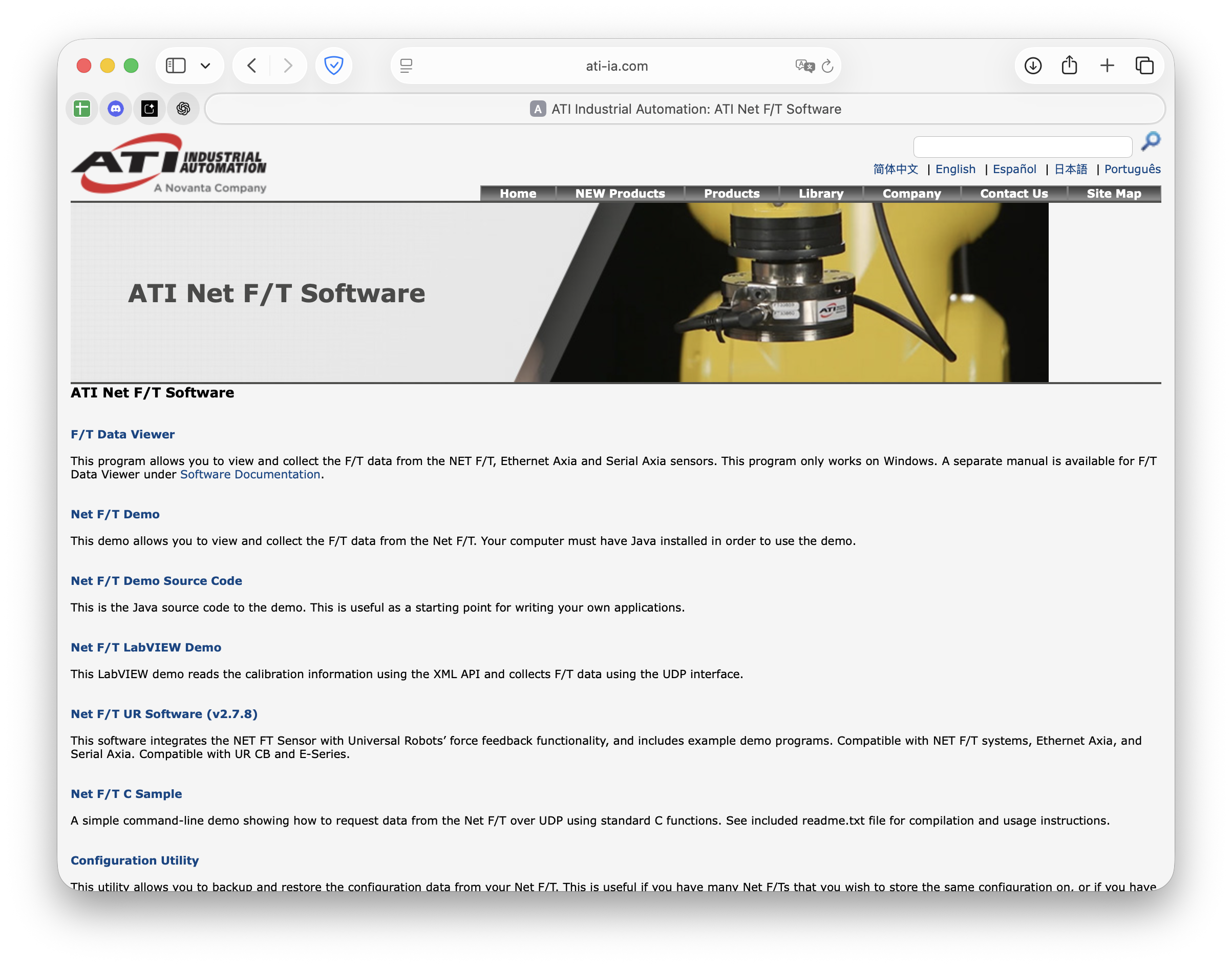1232x967 pixels.
Task: Click the Software Documentation link
Action: pyautogui.click(x=250, y=474)
